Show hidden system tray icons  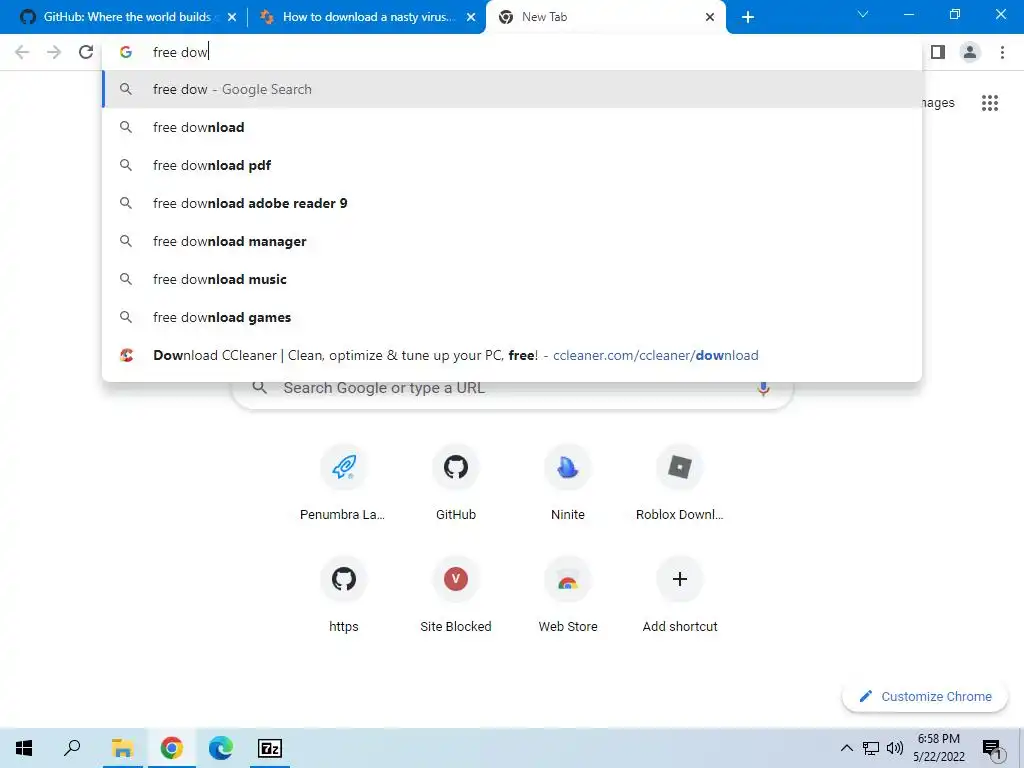pyautogui.click(x=846, y=748)
